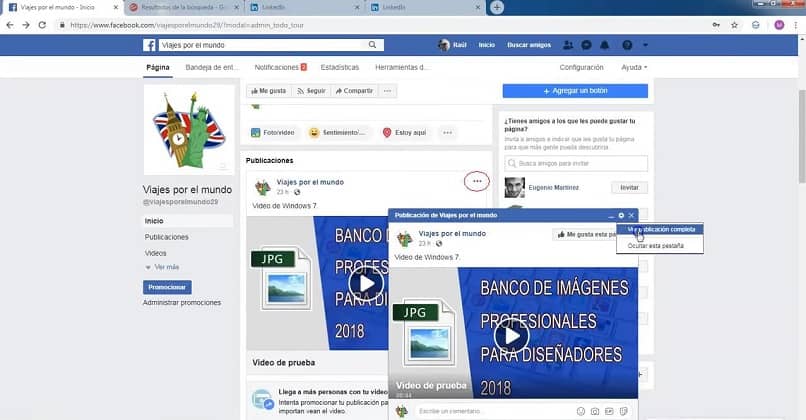
Task: Select Ocultar esta pestaña menu item
Action: [660, 246]
